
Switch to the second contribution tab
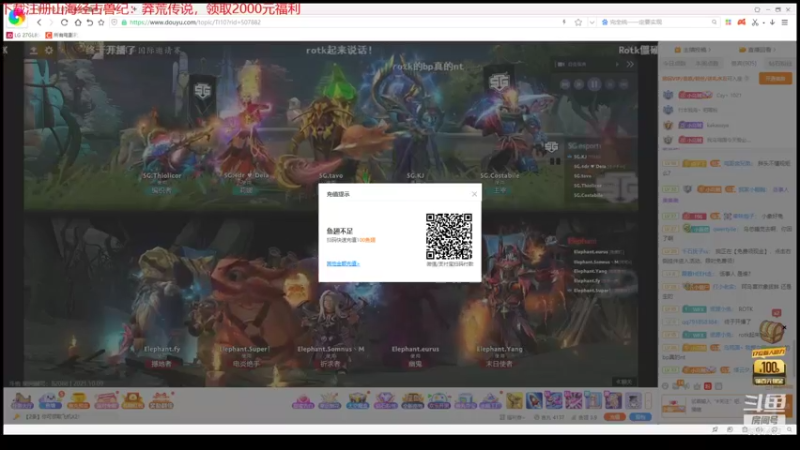click(707, 63)
